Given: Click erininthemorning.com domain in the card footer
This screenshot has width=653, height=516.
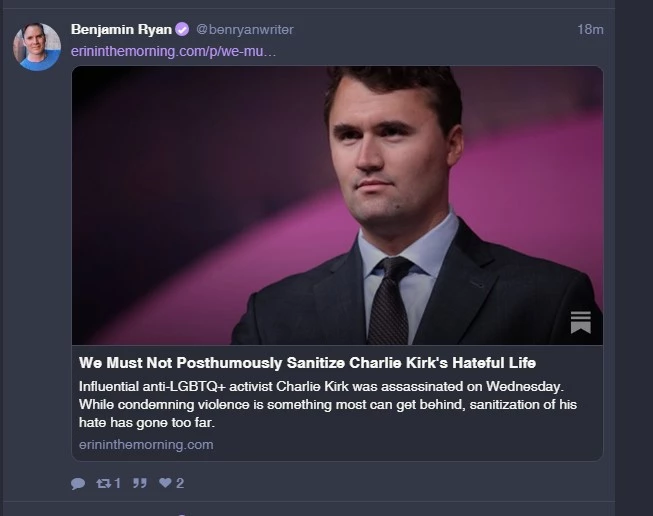Looking at the screenshot, I should tap(146, 445).
